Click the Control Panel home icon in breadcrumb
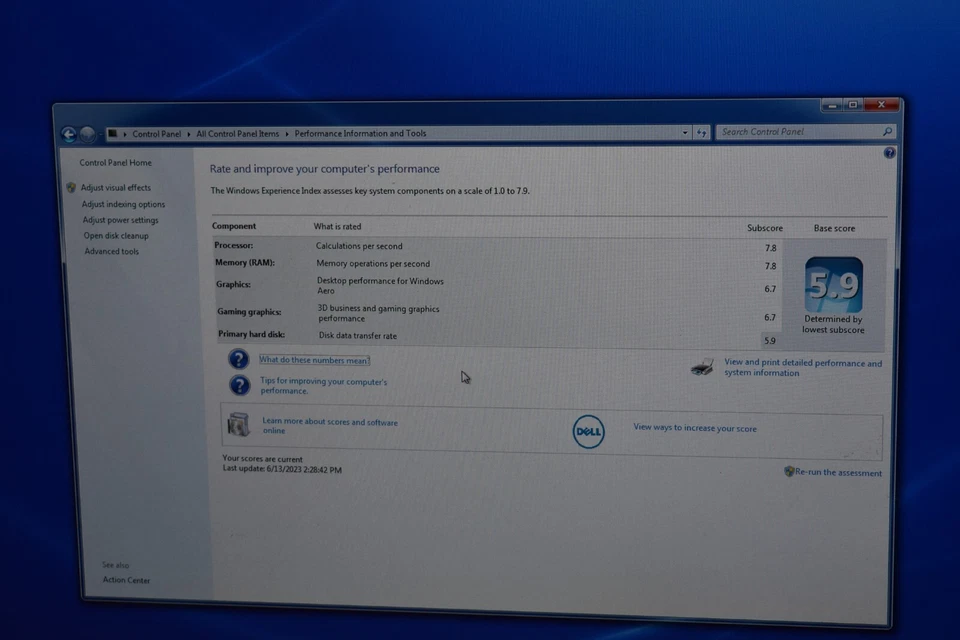Viewport: 960px width, 640px height. click(114, 133)
